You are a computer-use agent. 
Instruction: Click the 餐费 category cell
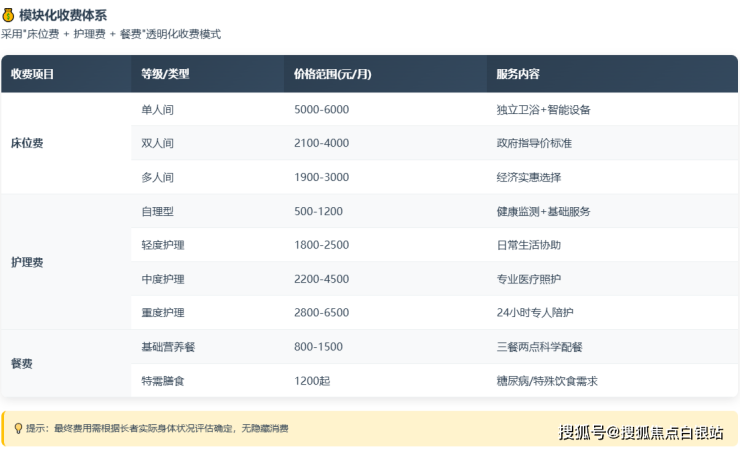pos(21,364)
